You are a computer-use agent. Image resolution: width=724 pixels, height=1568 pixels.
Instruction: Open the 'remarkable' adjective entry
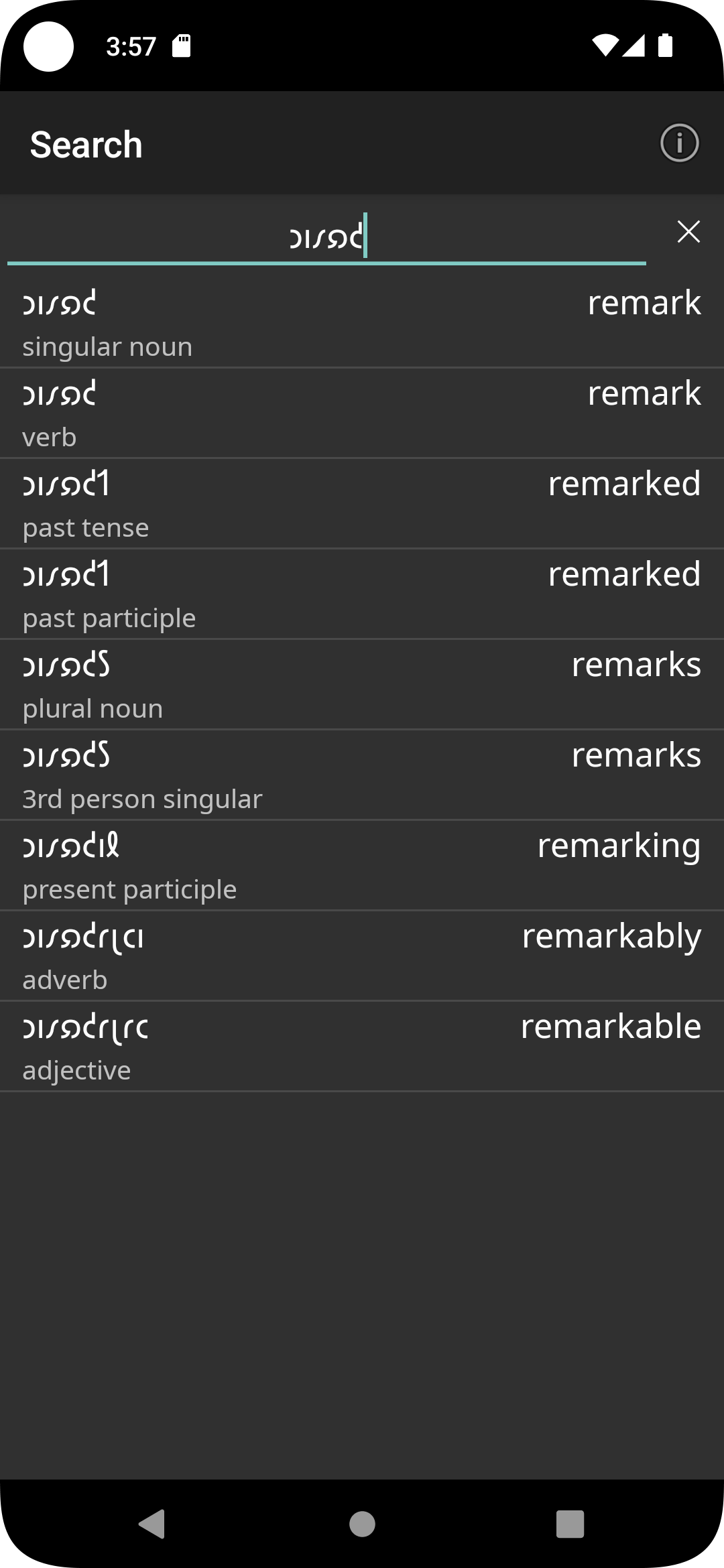[362, 1047]
